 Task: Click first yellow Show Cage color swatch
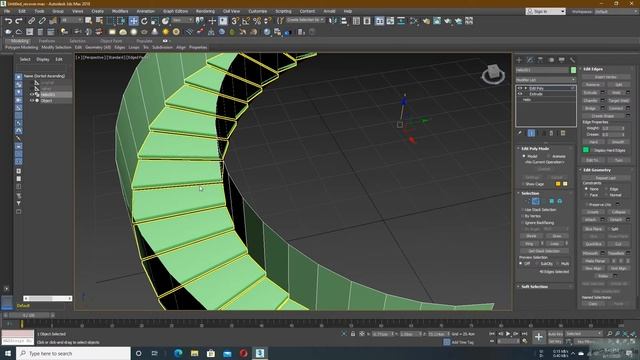(x=558, y=184)
